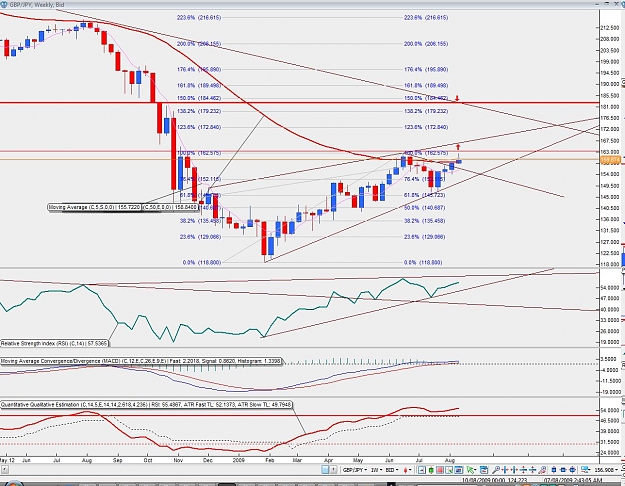Select the Relative Strength Index (RSI) label
Screen dimensions: 625x486
54,343
